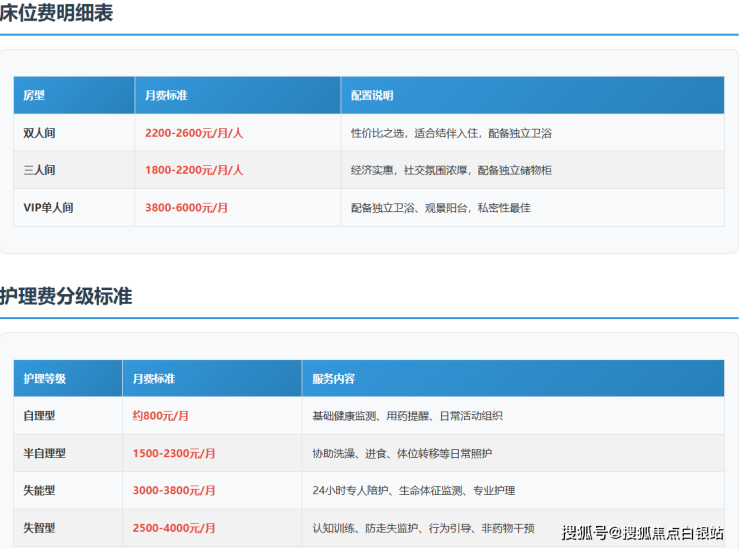Click the 1800-2200元/月/人 price

[194, 171]
